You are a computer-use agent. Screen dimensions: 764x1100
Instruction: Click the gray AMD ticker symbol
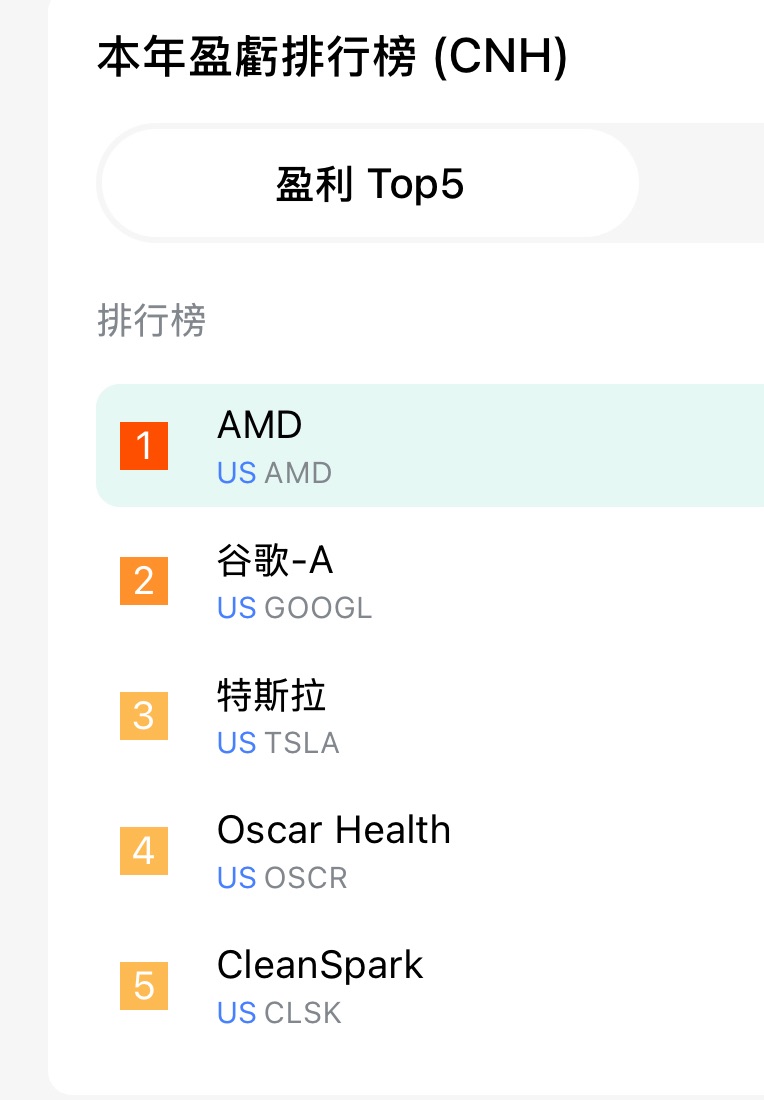[x=298, y=473]
